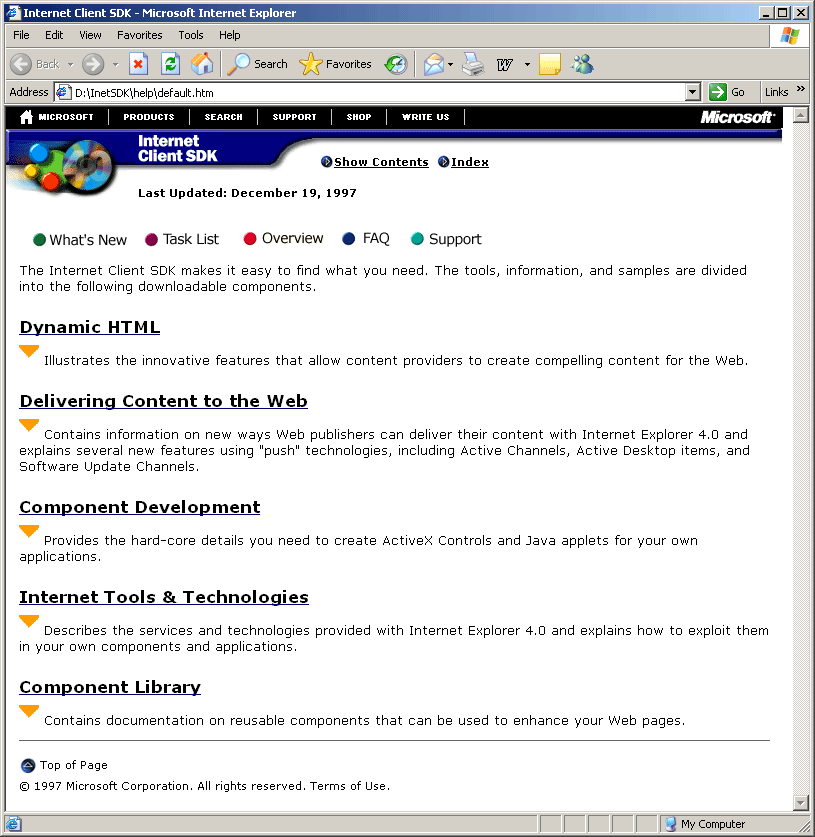Launch Messenger people icon
The width and height of the screenshot is (815, 837).
tap(582, 64)
